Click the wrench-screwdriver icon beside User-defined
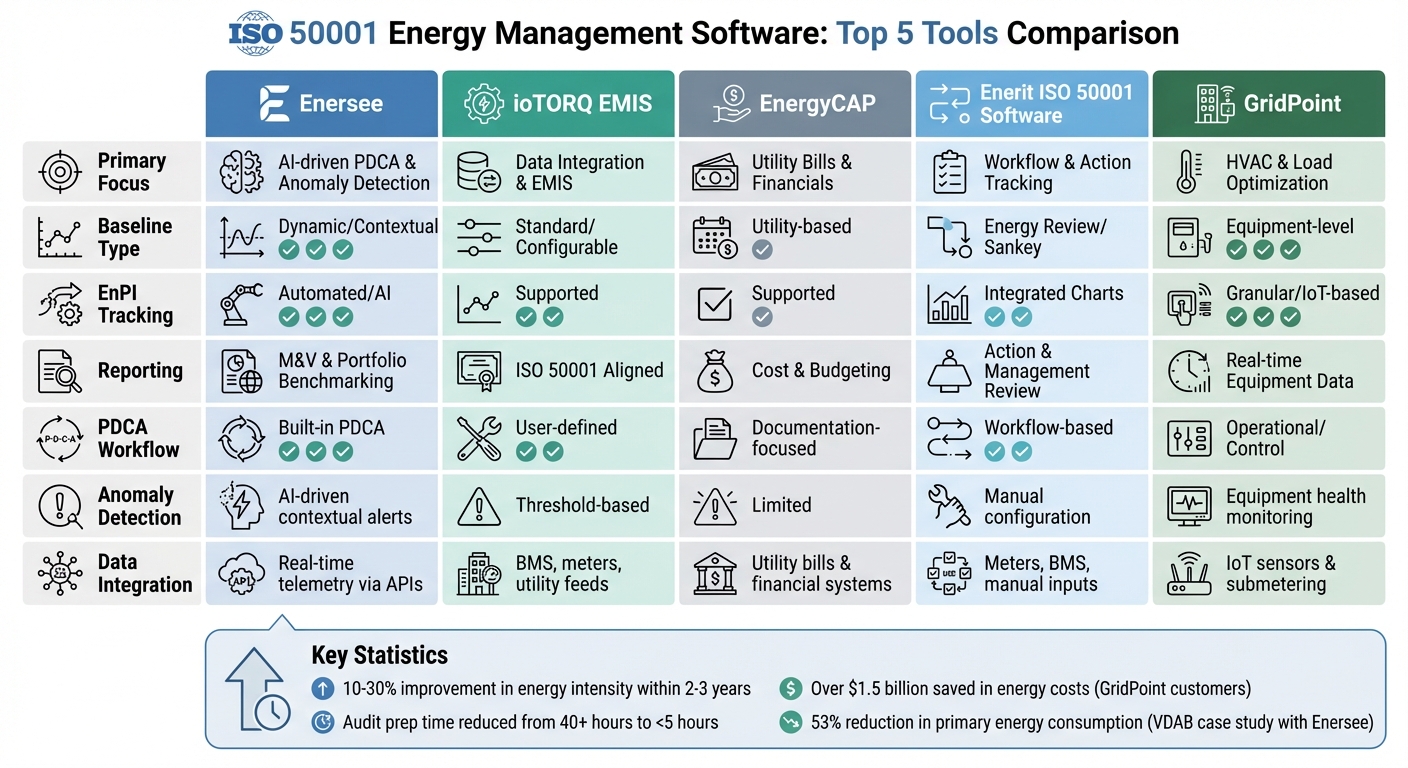The height and width of the screenshot is (768, 1408). coord(478,438)
